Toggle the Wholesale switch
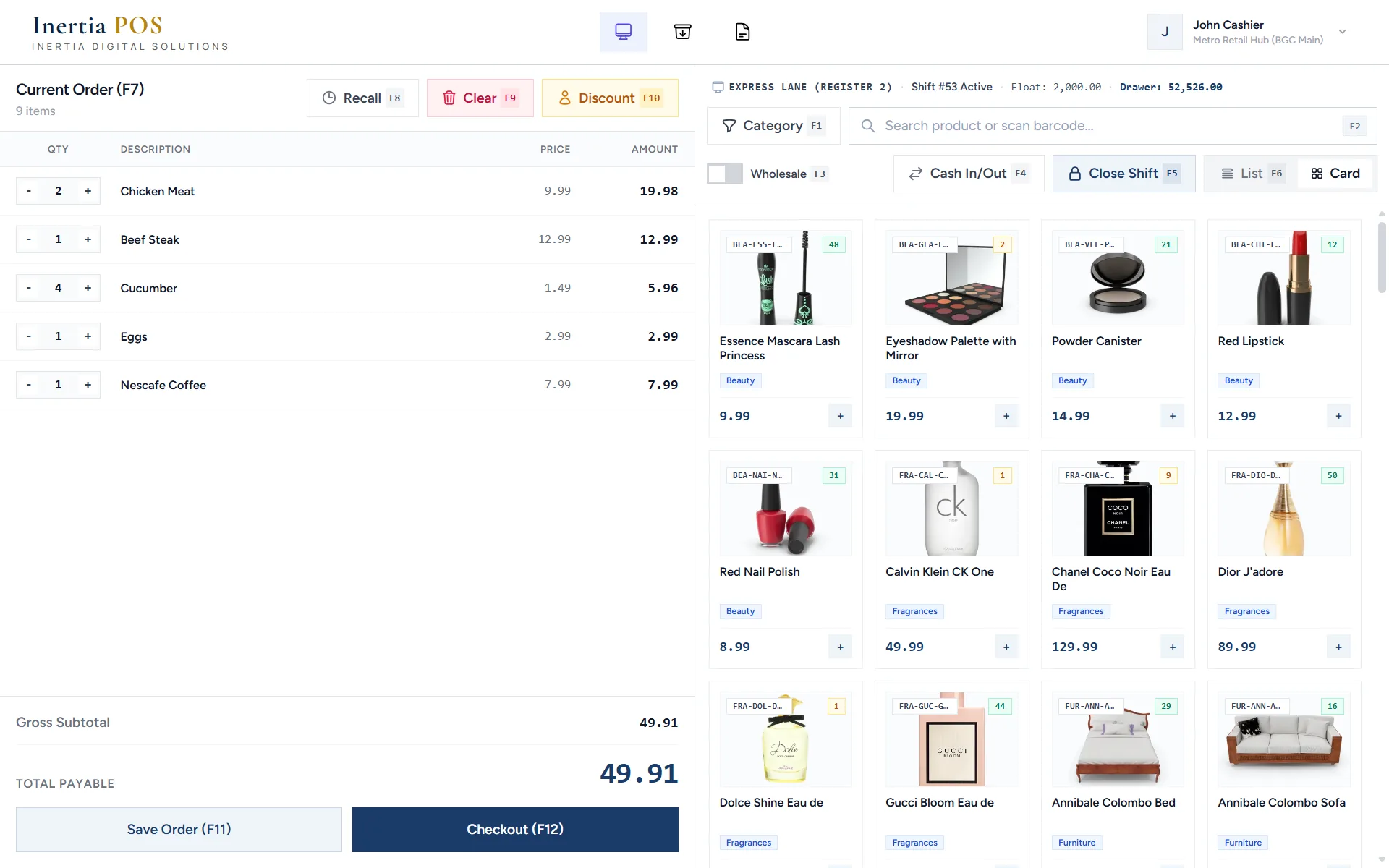Viewport: 1389px width, 868px height. [724, 174]
